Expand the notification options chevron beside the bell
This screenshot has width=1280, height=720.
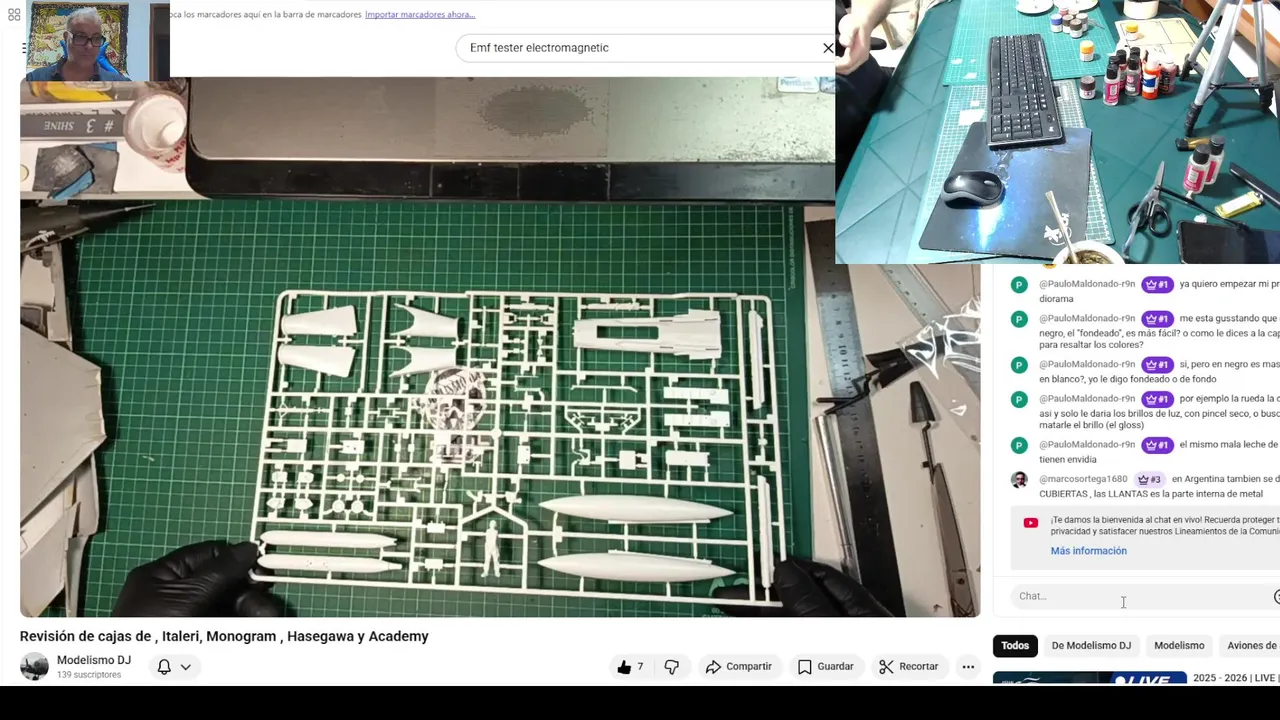click(x=186, y=667)
